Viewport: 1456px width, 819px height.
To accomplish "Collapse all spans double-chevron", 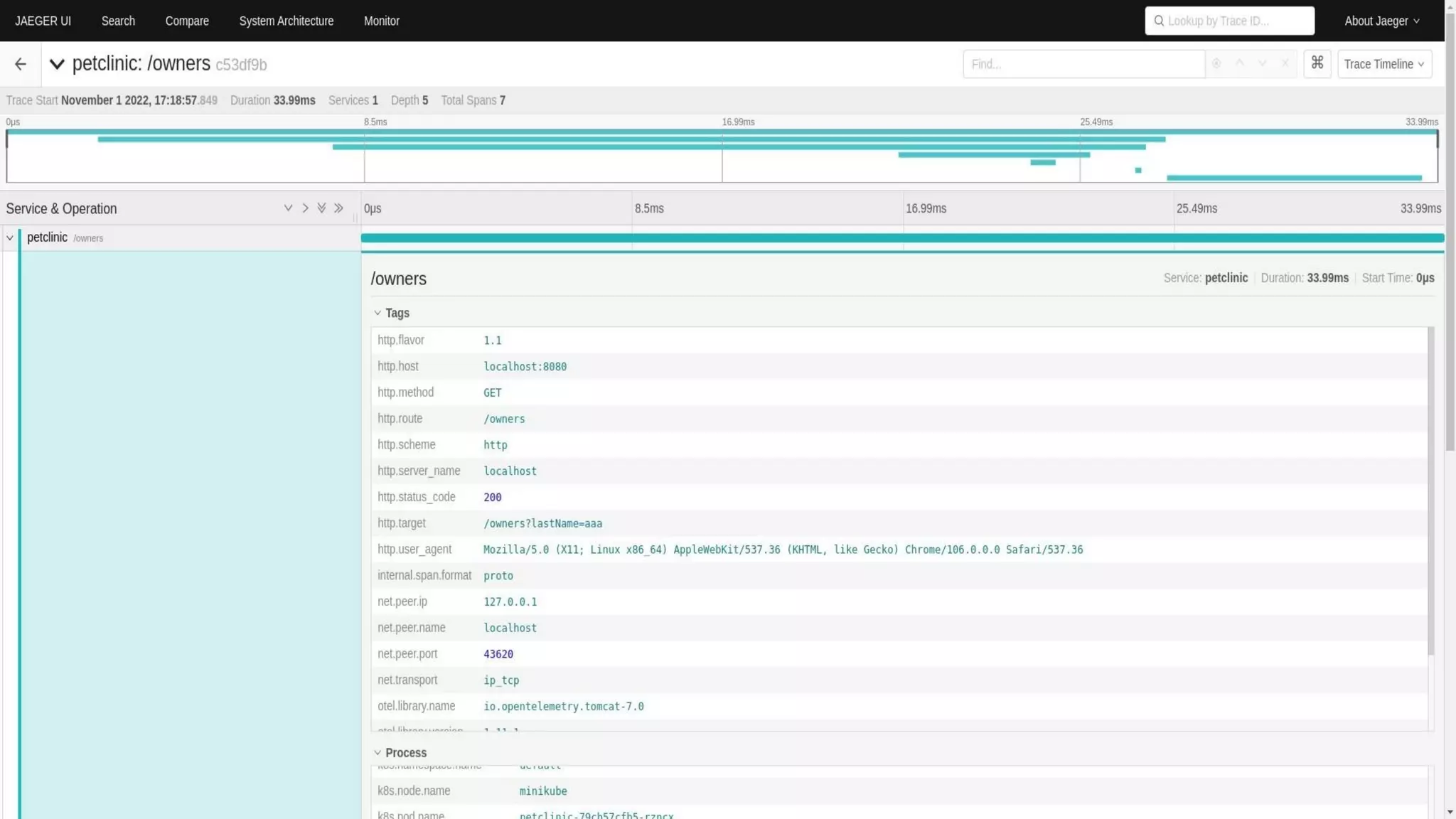I will pyautogui.click(x=339, y=208).
